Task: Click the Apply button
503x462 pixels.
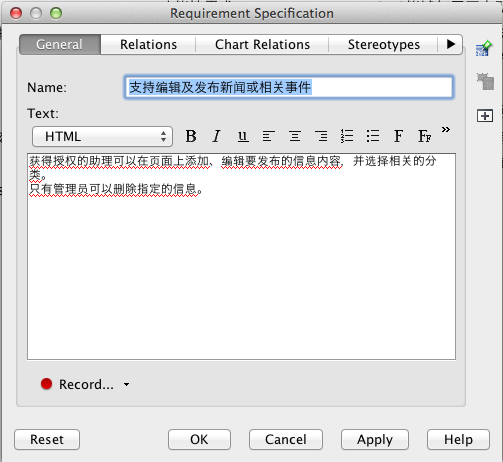Action: click(375, 439)
